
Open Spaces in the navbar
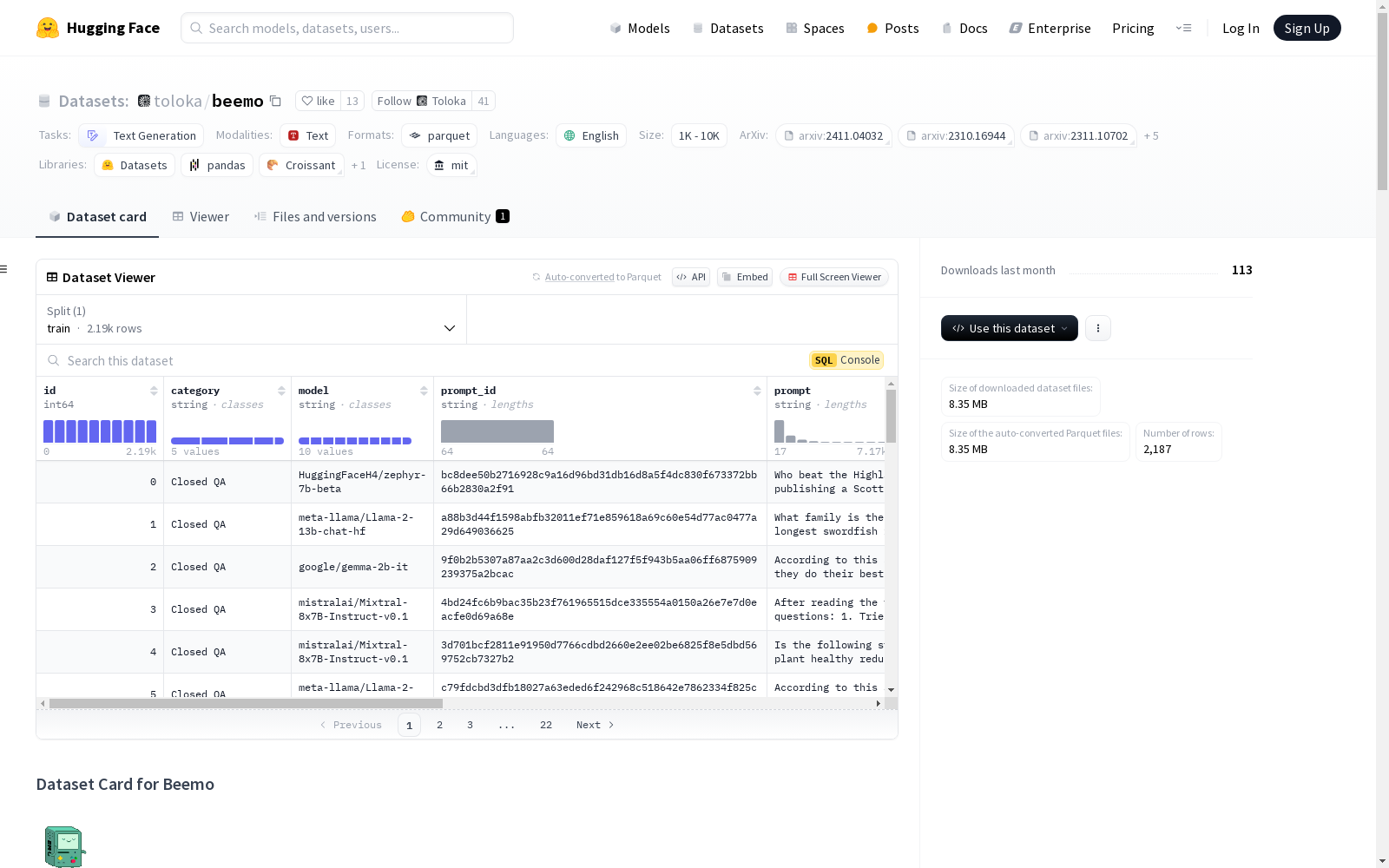(815, 28)
